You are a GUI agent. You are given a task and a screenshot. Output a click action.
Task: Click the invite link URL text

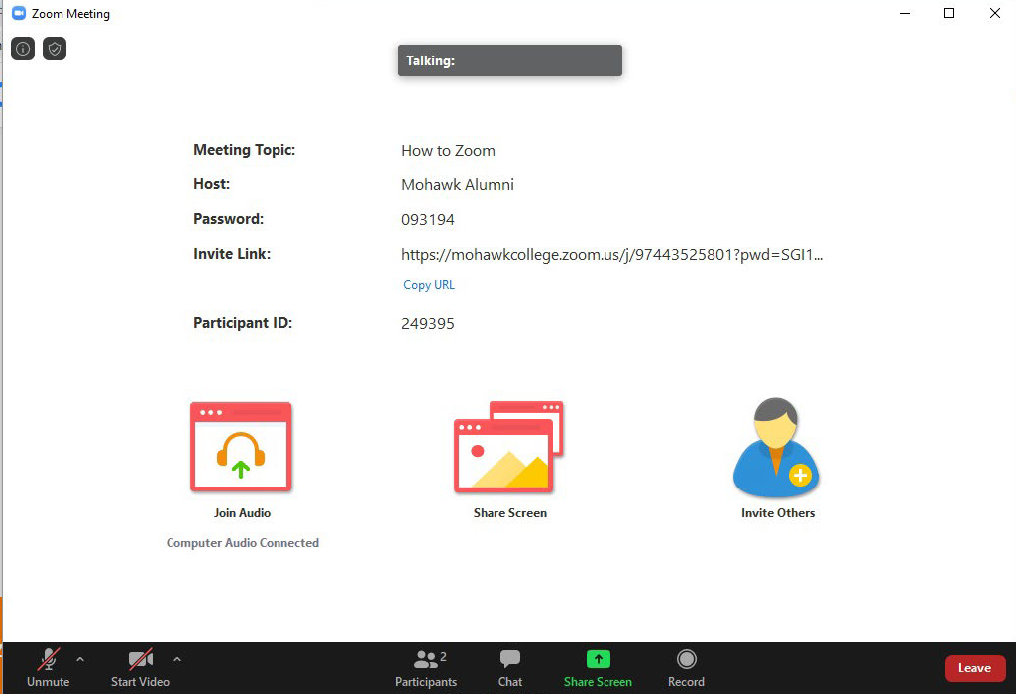coord(612,255)
